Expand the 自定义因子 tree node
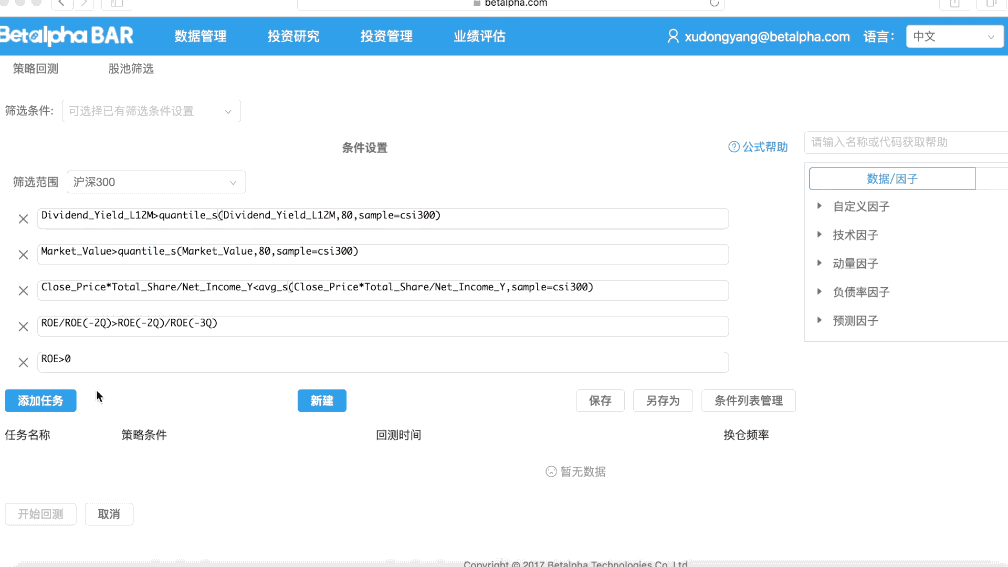This screenshot has width=1008, height=567. click(819, 206)
